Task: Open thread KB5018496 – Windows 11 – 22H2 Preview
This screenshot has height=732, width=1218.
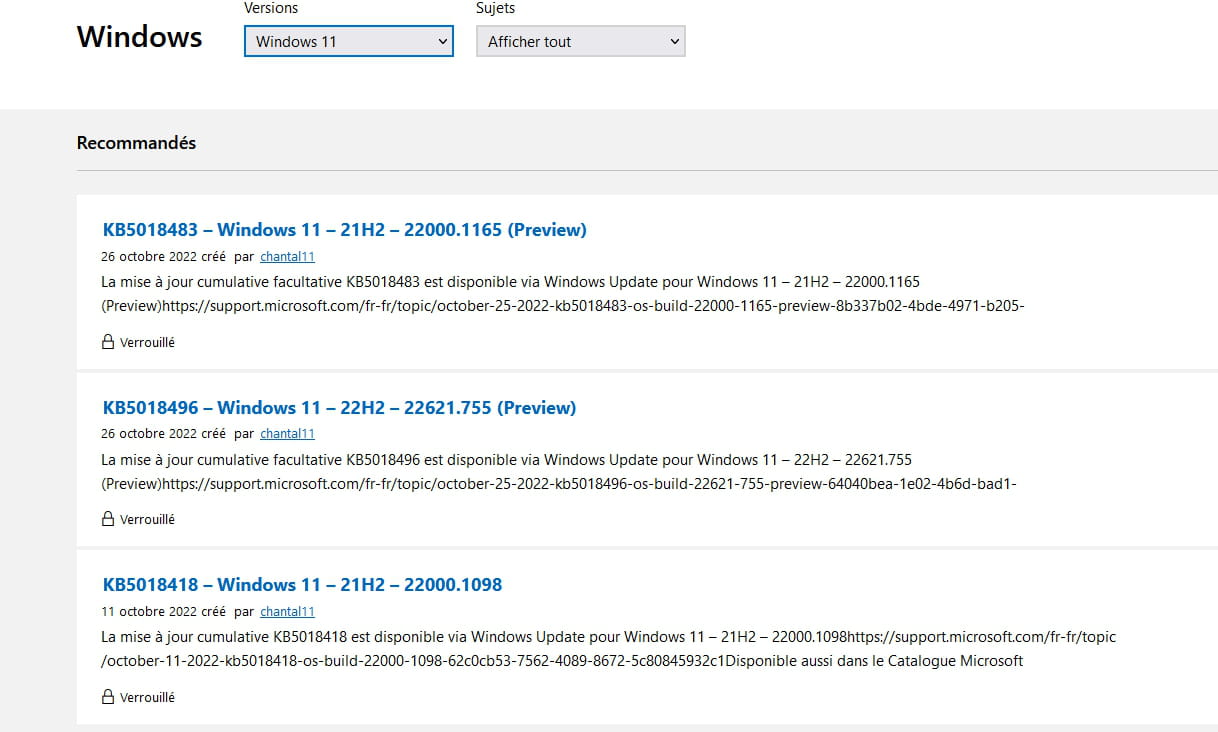Action: coord(339,408)
